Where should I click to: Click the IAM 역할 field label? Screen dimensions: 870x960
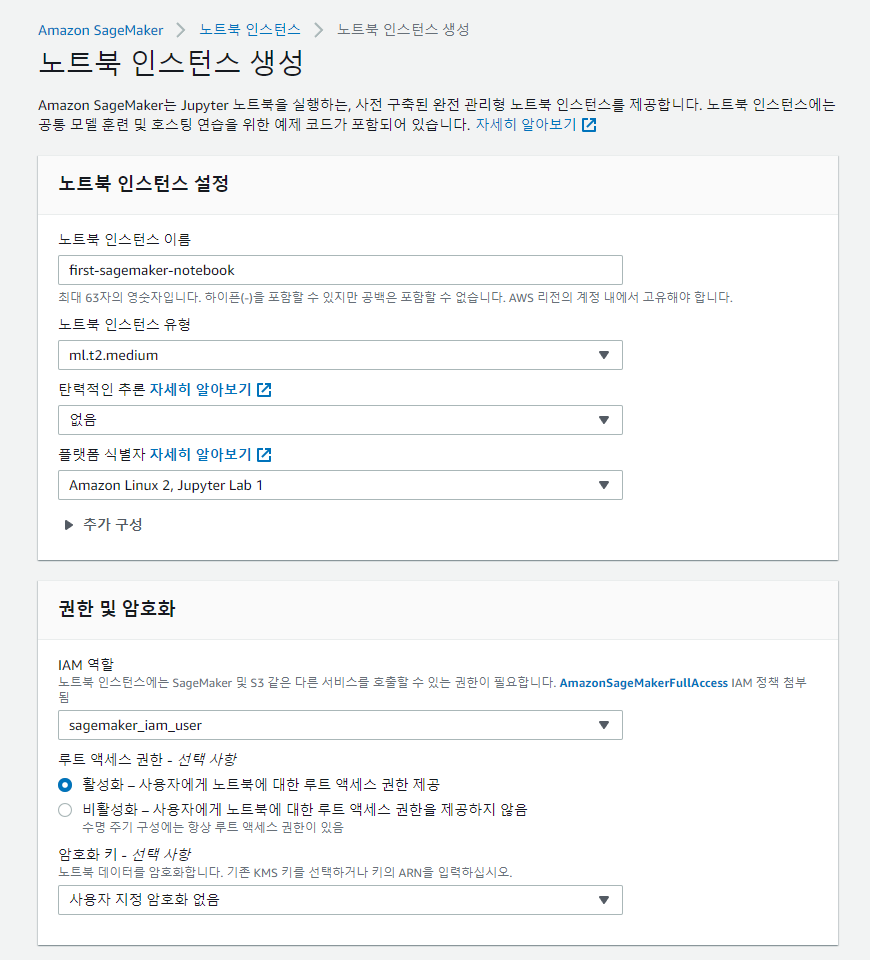[x=86, y=664]
